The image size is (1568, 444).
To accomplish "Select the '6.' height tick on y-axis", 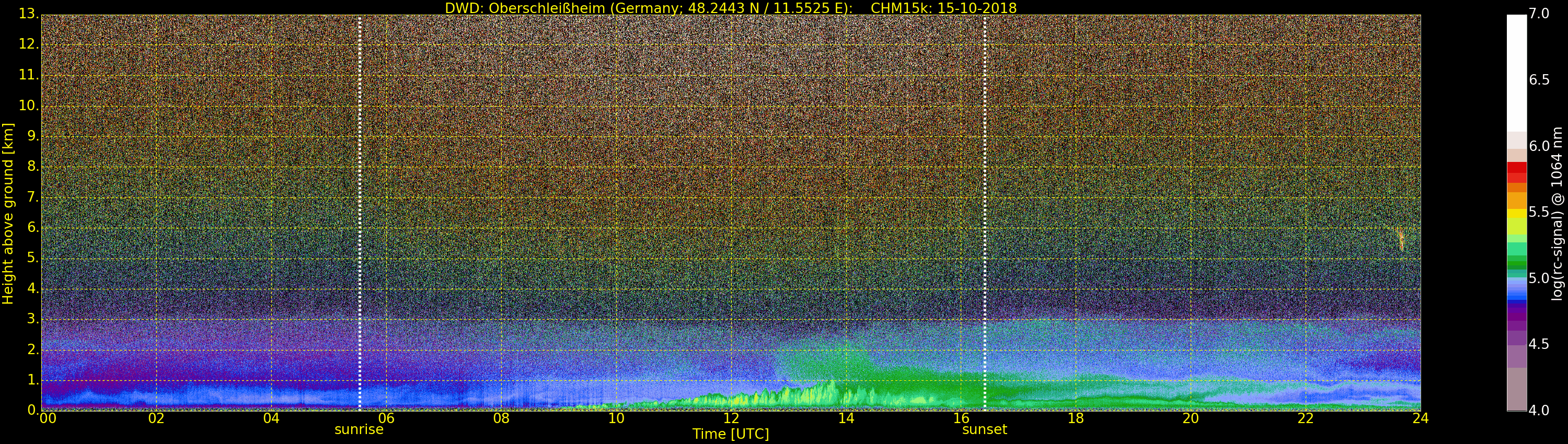I will coord(33,227).
